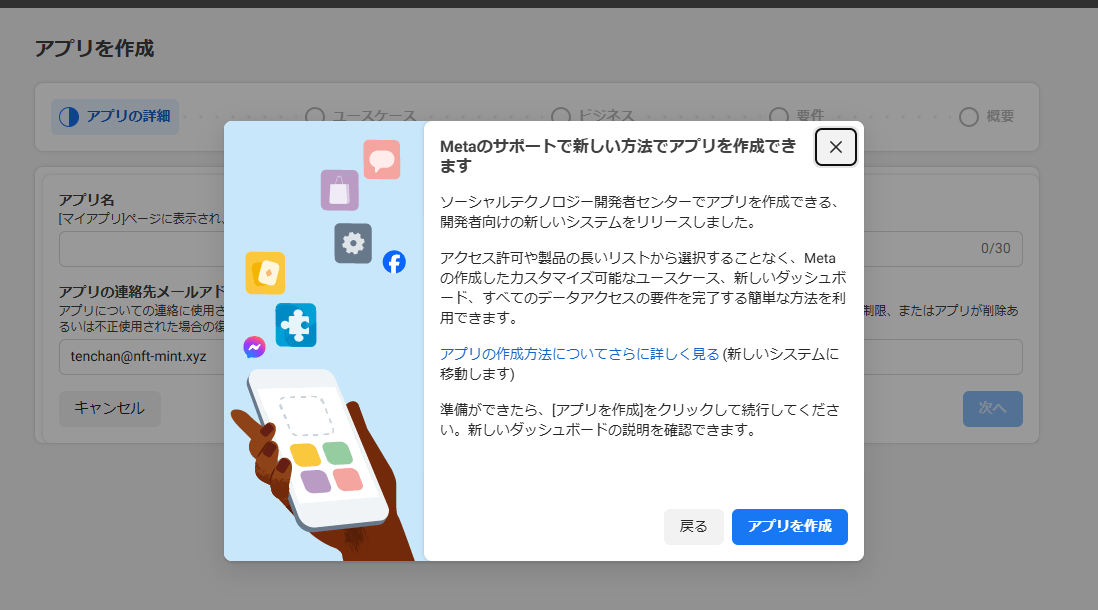Click the contact email input field
1098x610 pixels.
140,356
